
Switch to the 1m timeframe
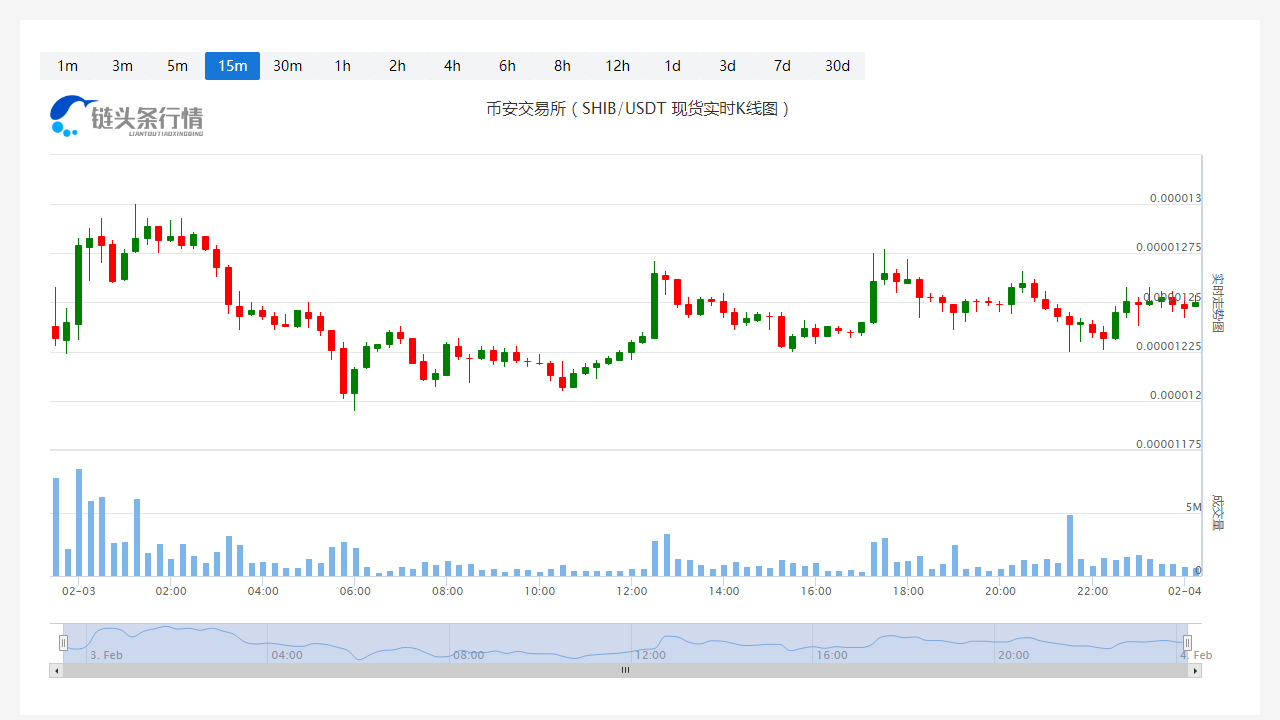(x=67, y=66)
